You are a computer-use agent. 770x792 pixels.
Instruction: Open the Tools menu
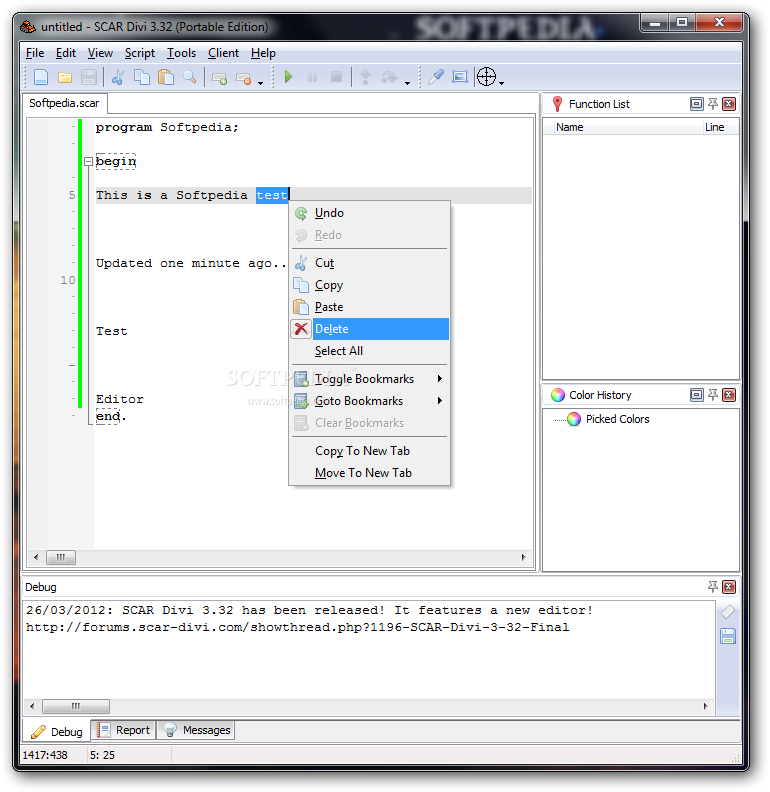(x=181, y=53)
